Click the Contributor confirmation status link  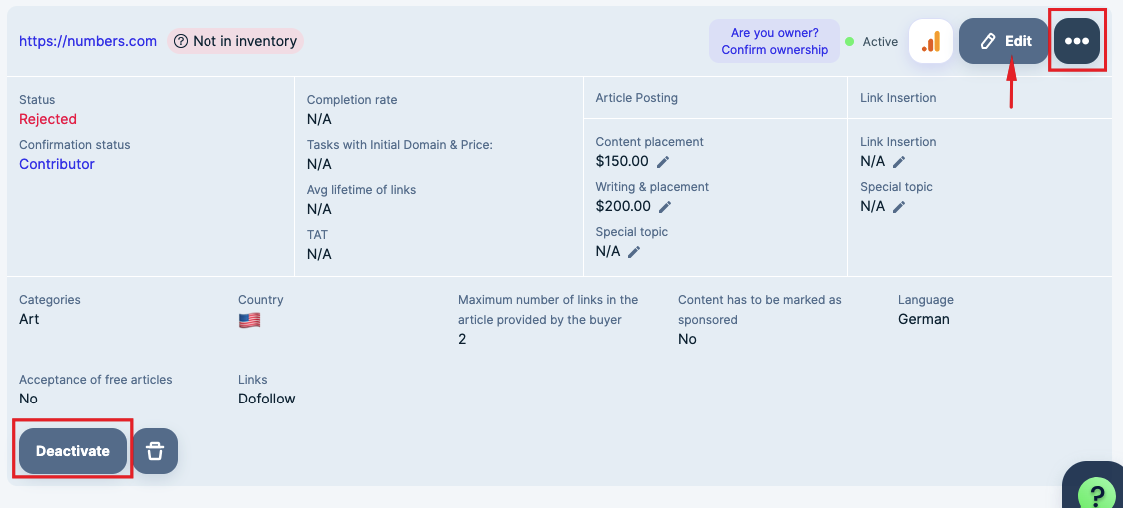57,164
